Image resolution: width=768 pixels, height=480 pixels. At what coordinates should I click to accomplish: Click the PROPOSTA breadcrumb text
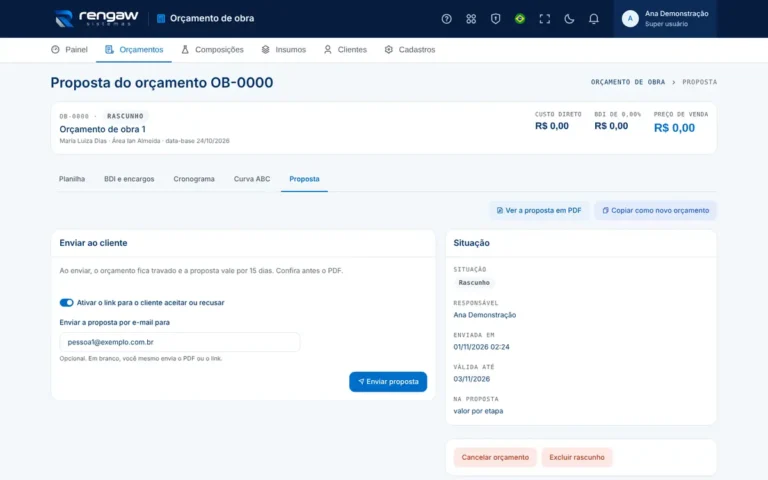pyautogui.click(x=699, y=82)
